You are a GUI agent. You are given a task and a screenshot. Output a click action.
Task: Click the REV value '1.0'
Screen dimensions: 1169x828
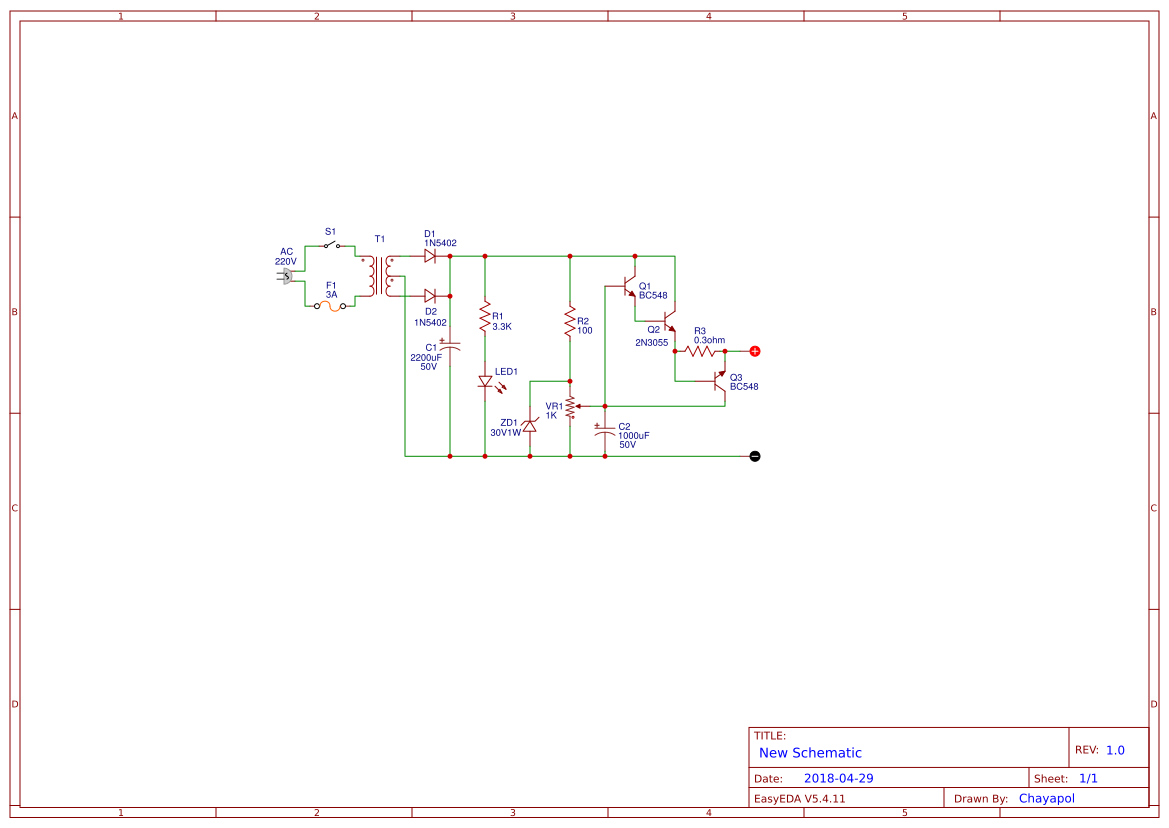point(1115,750)
